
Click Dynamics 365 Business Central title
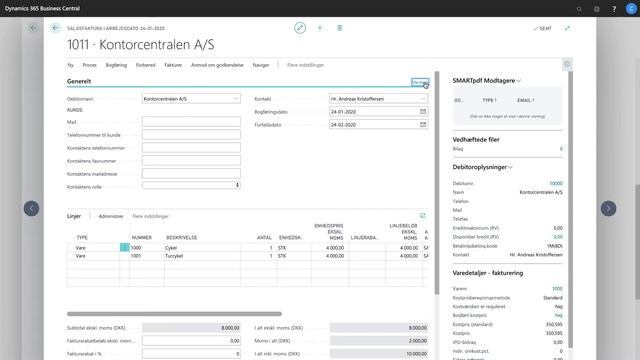[42, 9]
